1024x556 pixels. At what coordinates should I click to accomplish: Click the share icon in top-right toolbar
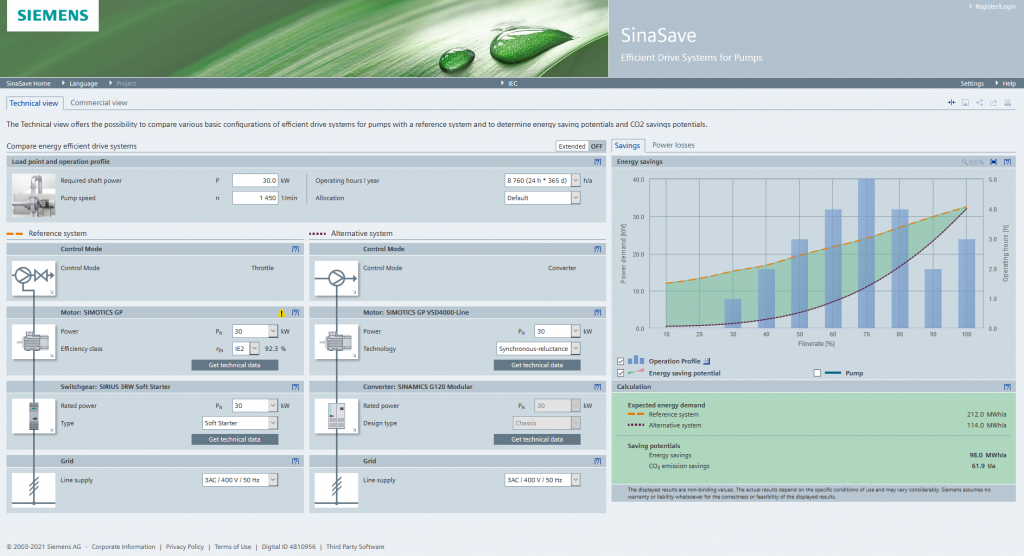pos(979,103)
